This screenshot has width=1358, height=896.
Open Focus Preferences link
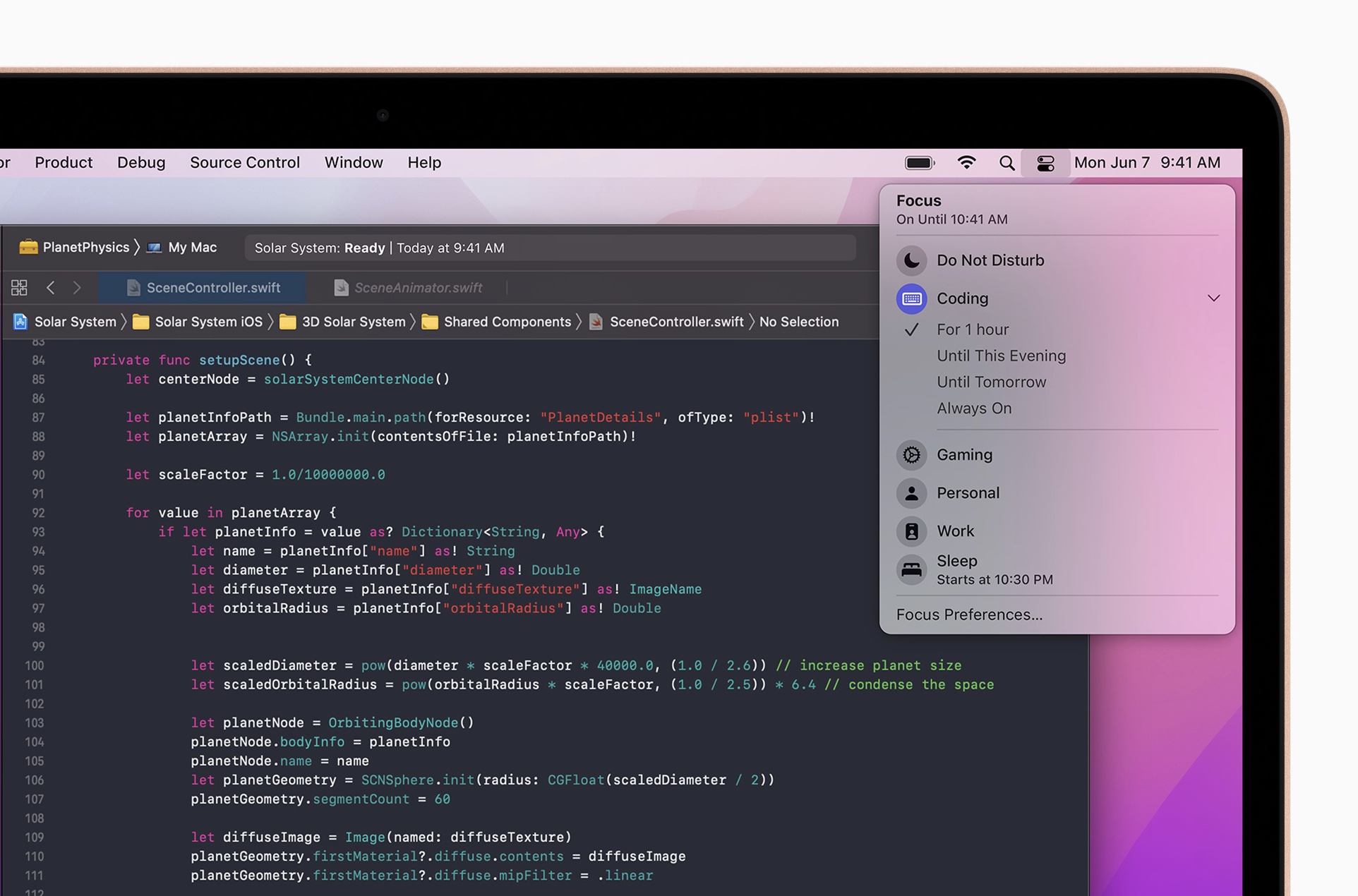coord(969,613)
